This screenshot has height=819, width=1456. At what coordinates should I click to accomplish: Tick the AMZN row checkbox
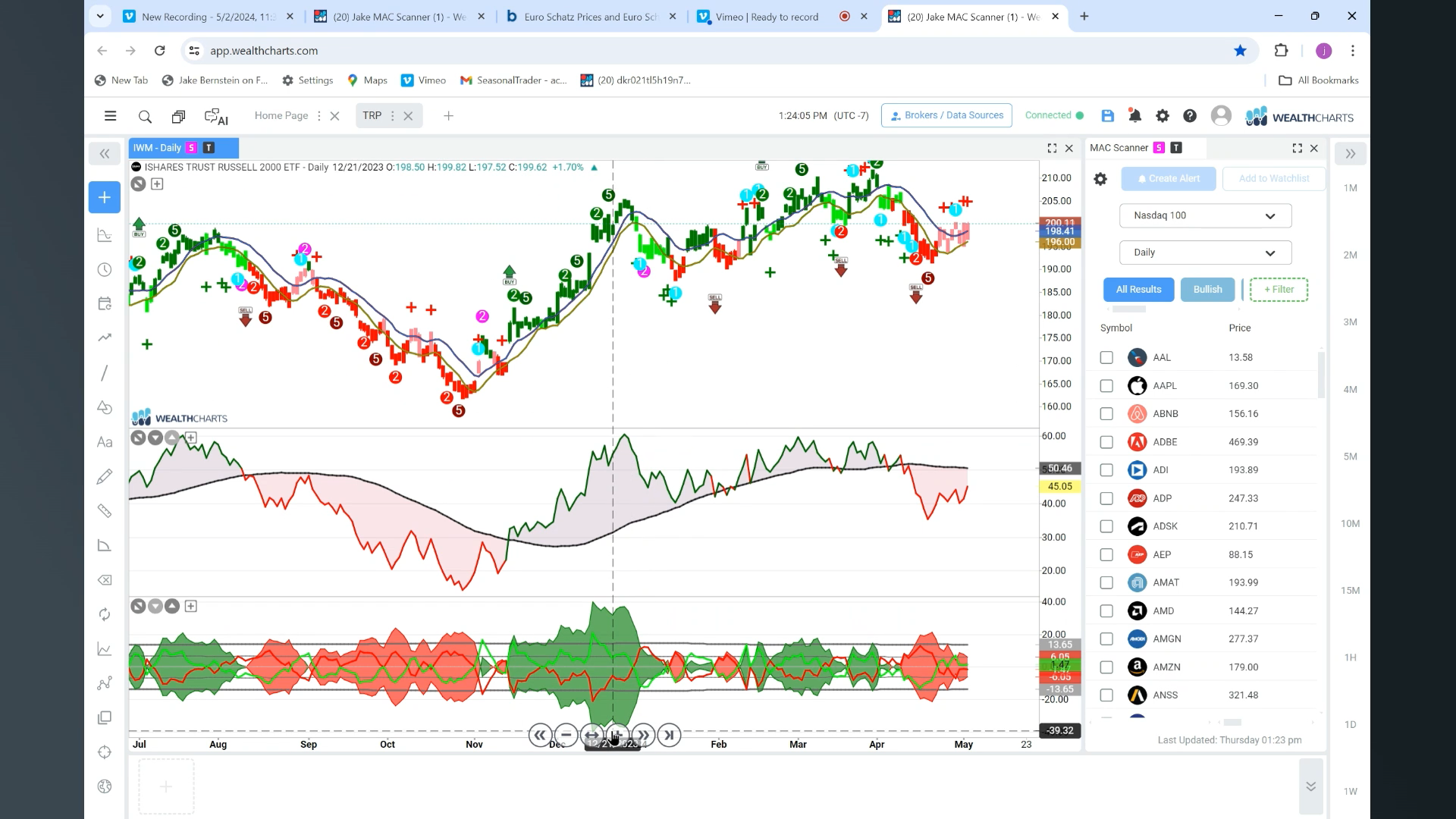point(1106,667)
